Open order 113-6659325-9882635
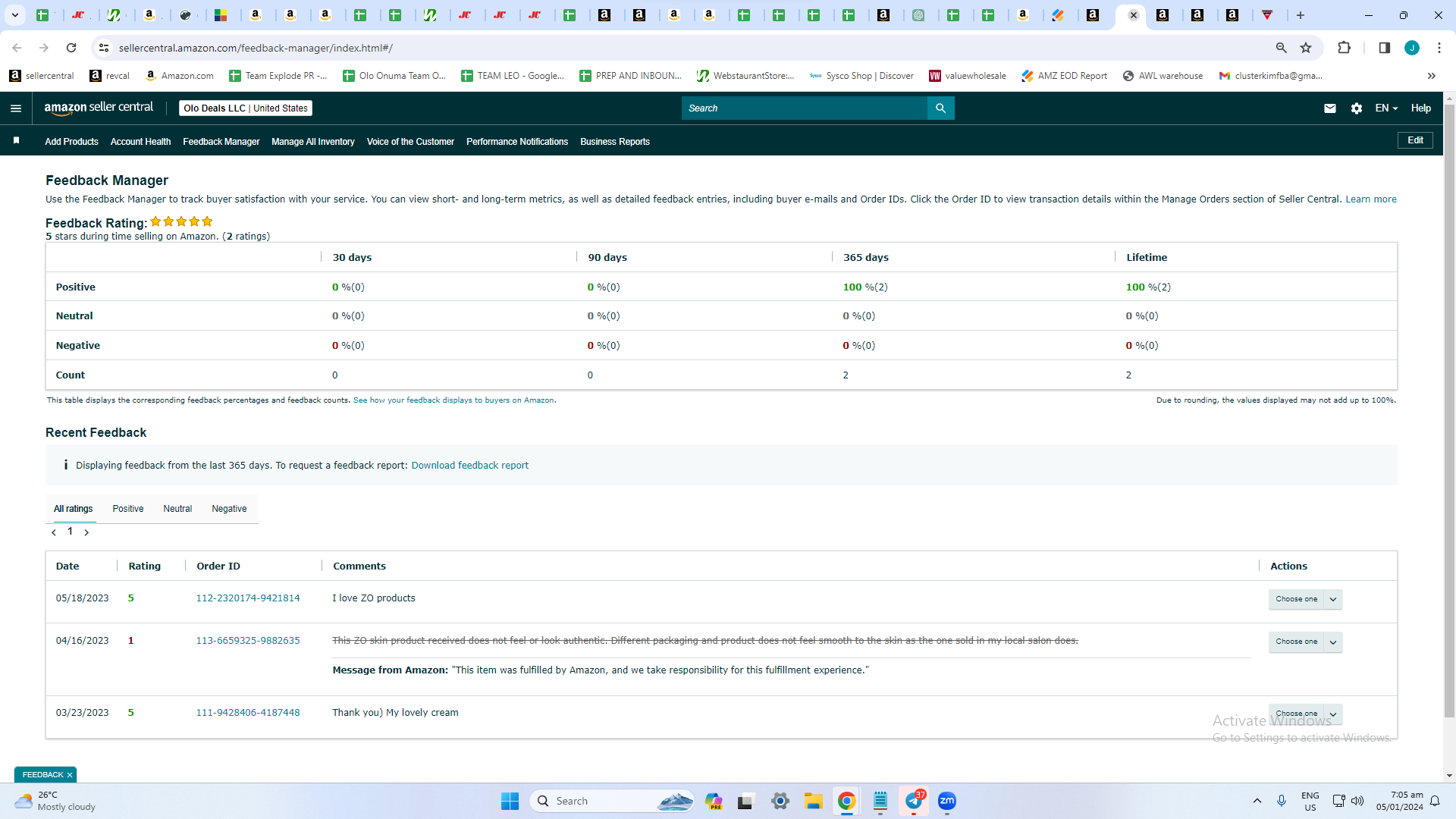The image size is (1456, 819). coord(248,641)
